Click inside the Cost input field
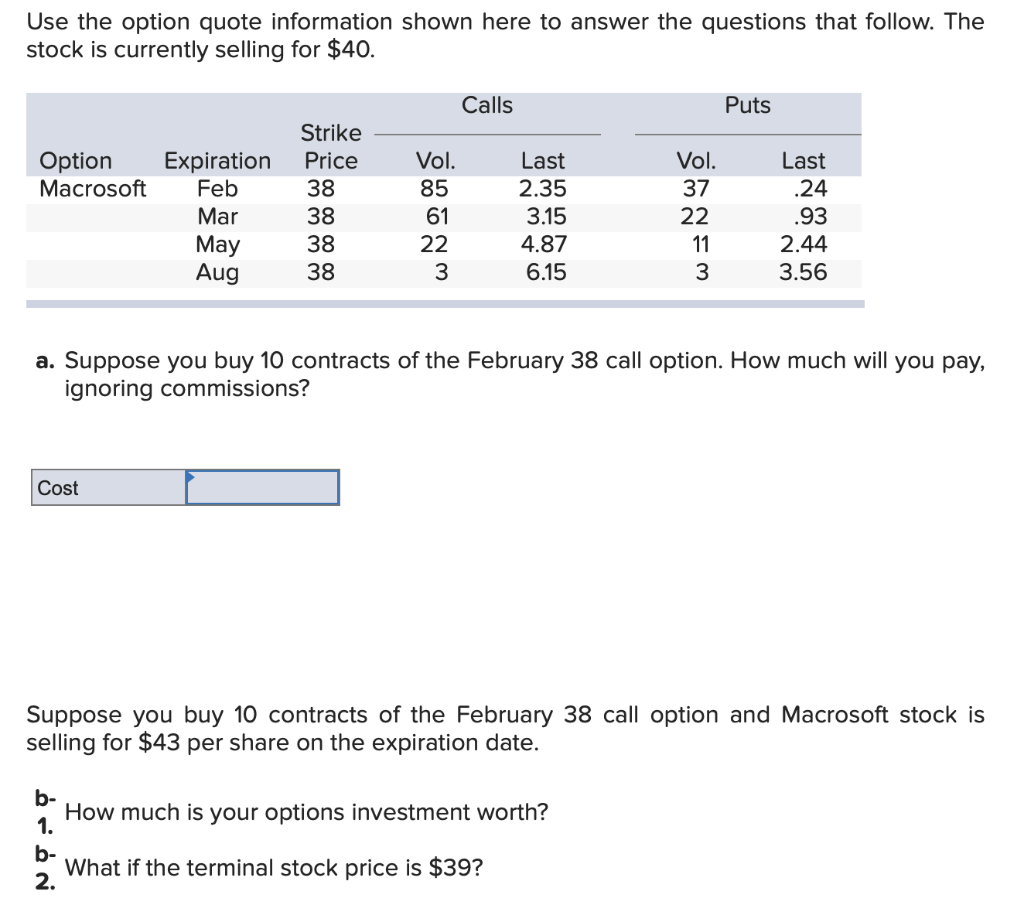 [262, 488]
